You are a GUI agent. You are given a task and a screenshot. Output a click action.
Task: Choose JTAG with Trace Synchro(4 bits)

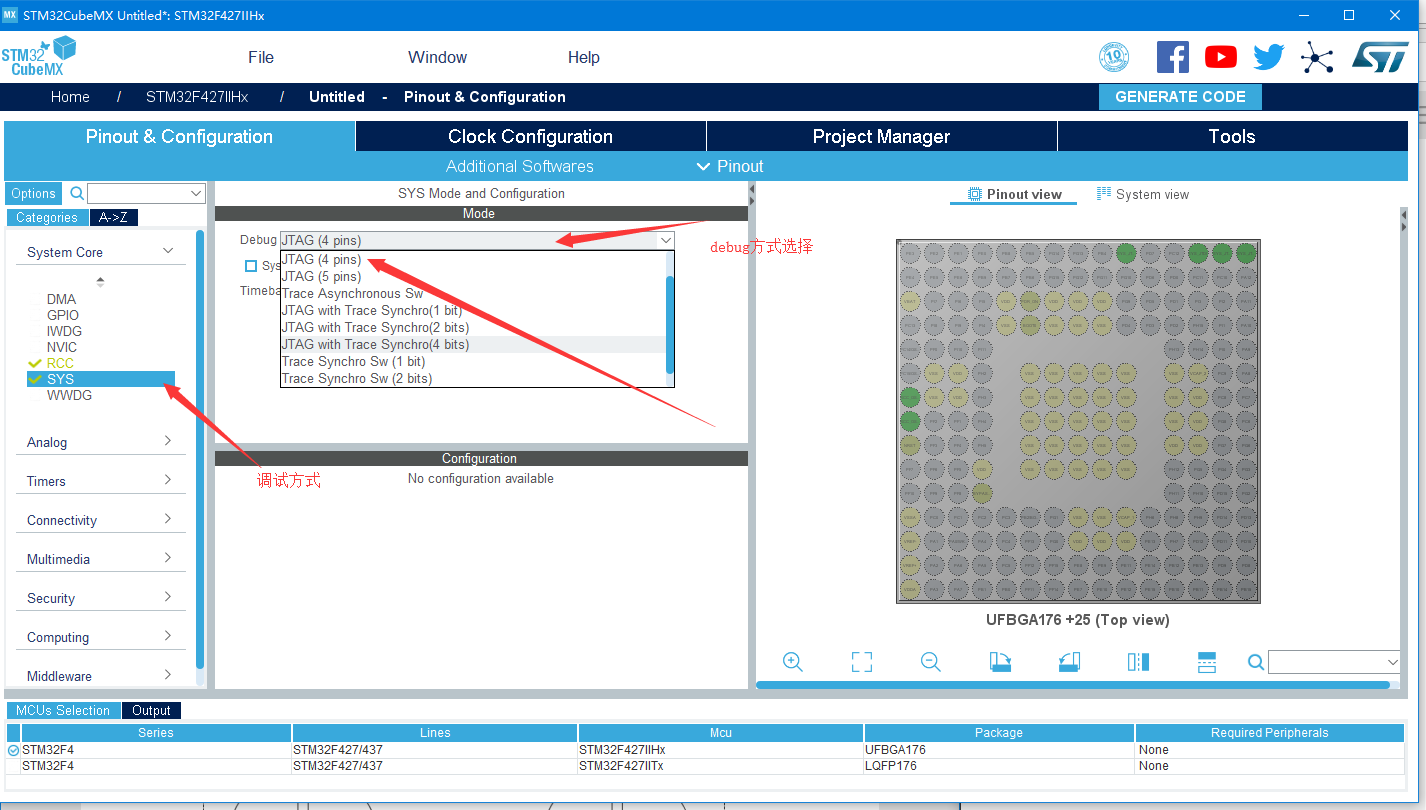click(473, 344)
